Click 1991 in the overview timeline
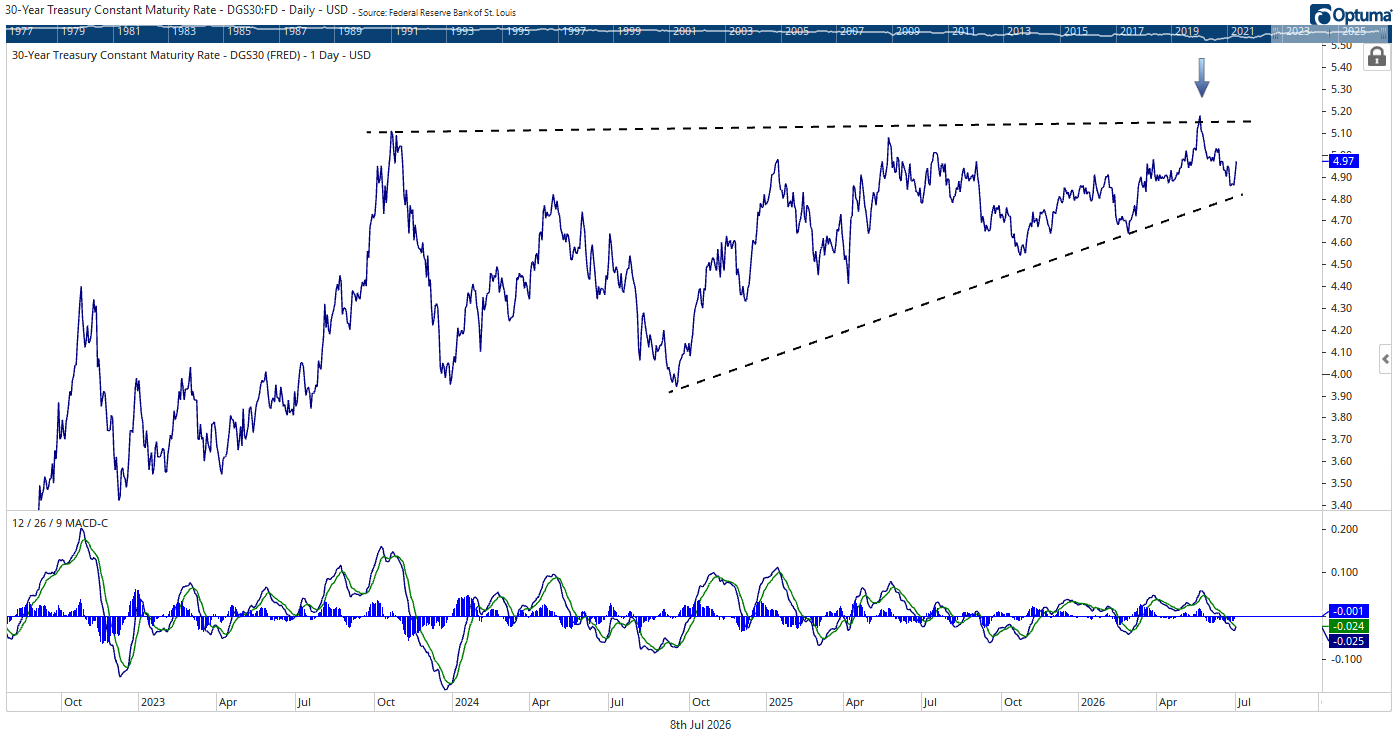This screenshot has height=744, width=1398. click(406, 32)
